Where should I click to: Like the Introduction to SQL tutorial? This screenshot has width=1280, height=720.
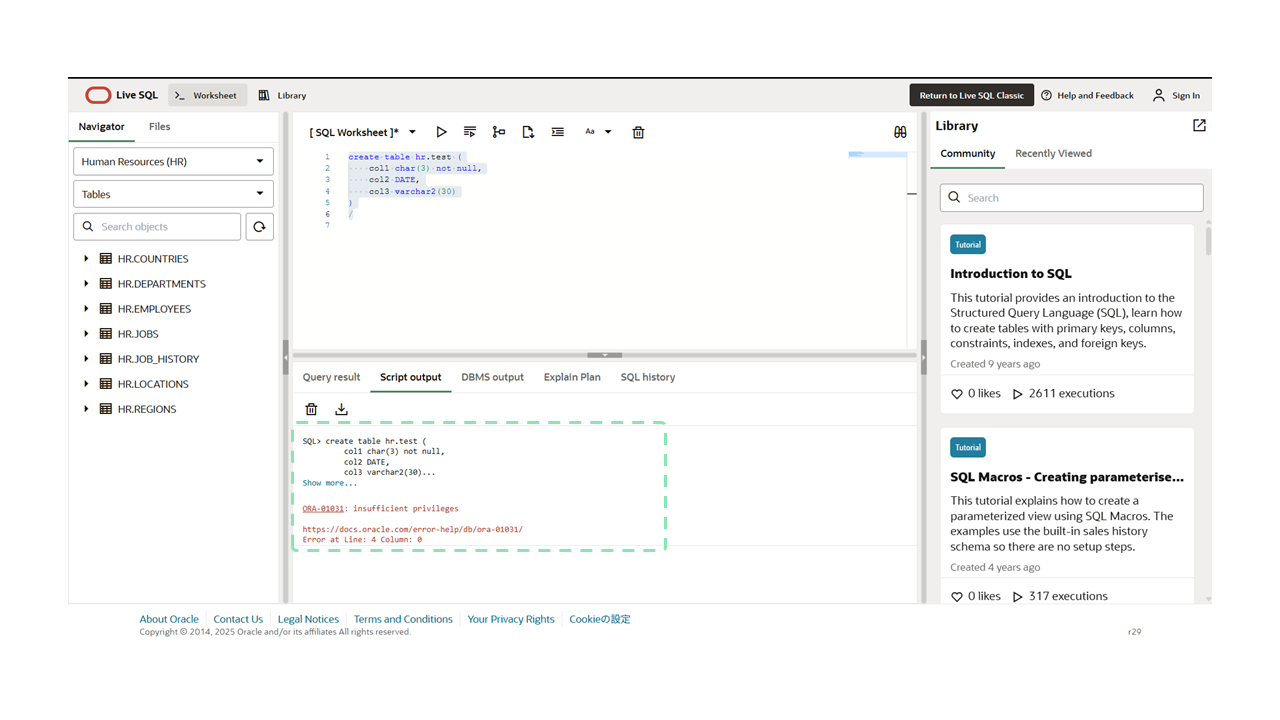click(957, 394)
